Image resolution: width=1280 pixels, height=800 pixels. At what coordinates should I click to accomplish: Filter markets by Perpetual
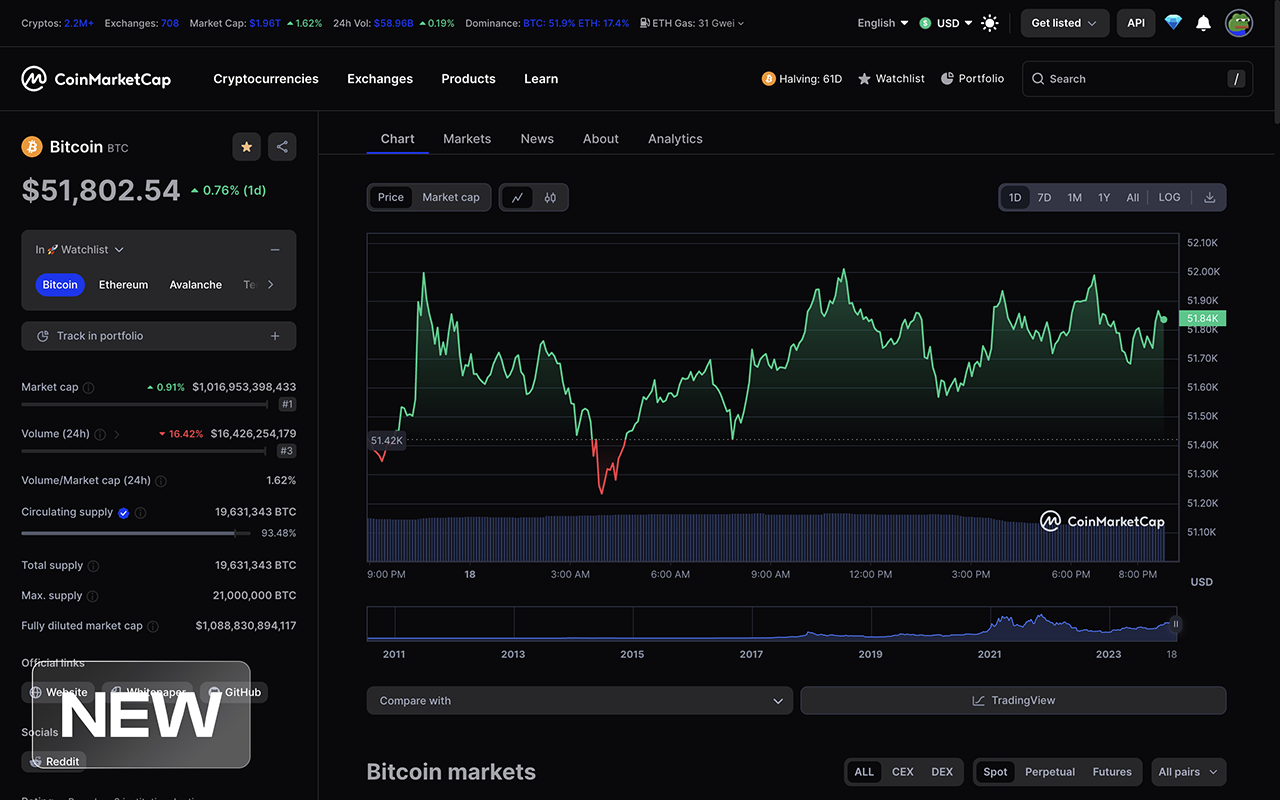(1050, 772)
